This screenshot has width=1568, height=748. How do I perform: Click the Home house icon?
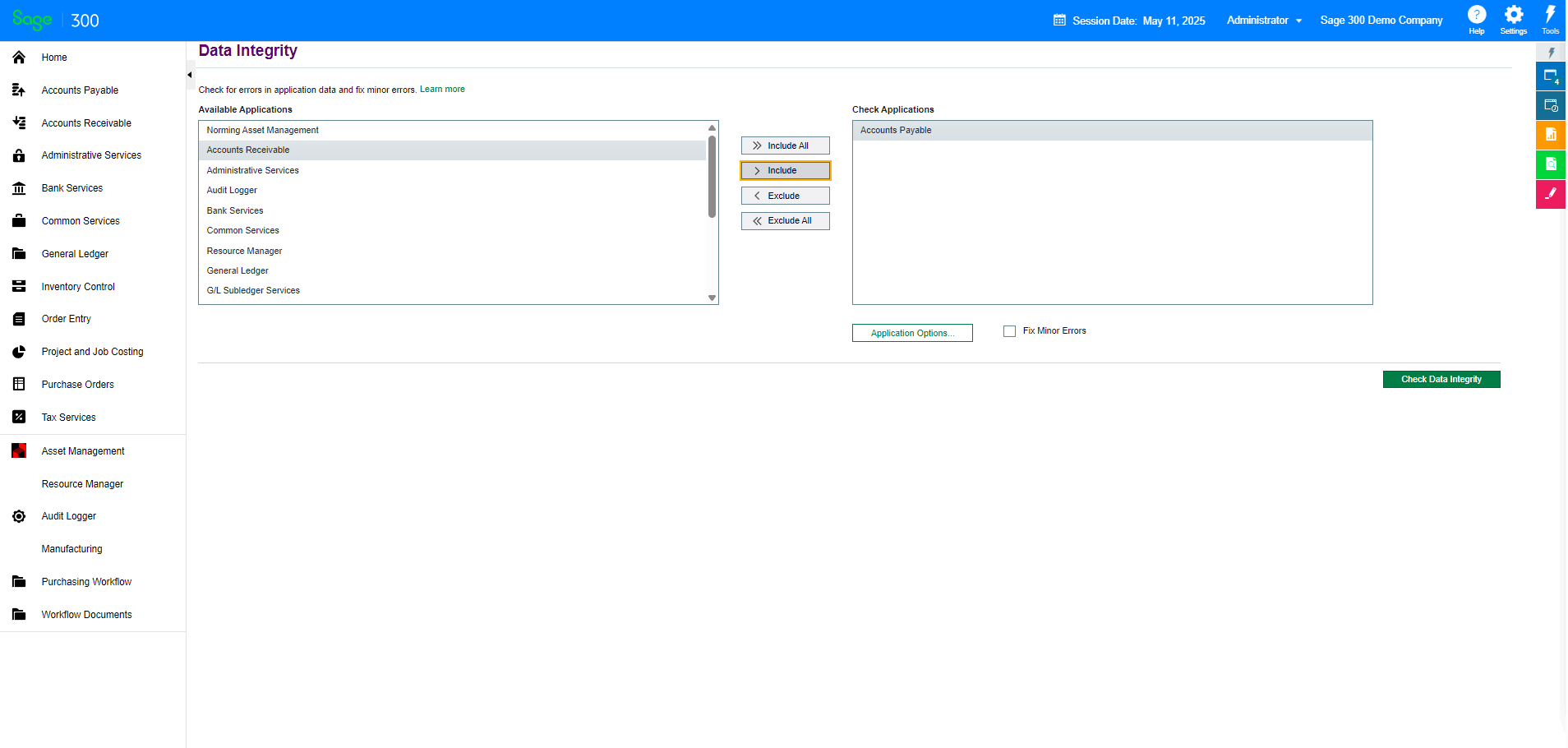tap(19, 58)
